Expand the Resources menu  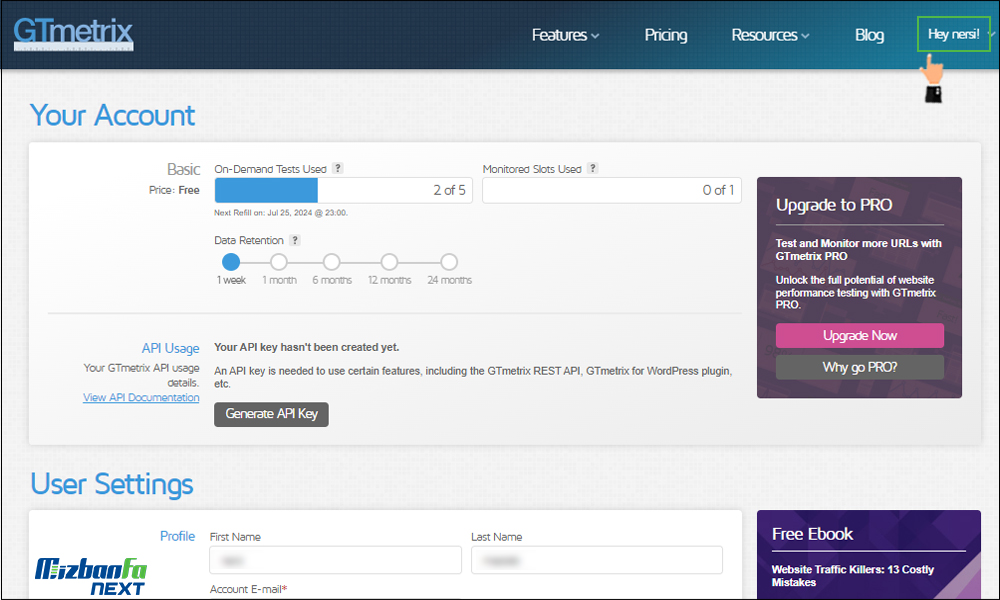(770, 35)
